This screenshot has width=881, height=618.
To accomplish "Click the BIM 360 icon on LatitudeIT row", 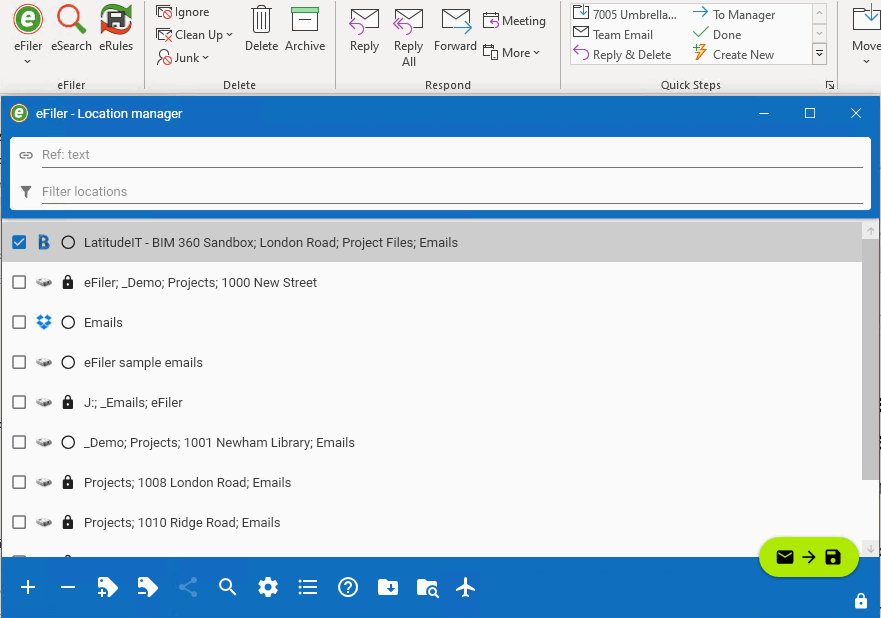I will tap(44, 242).
